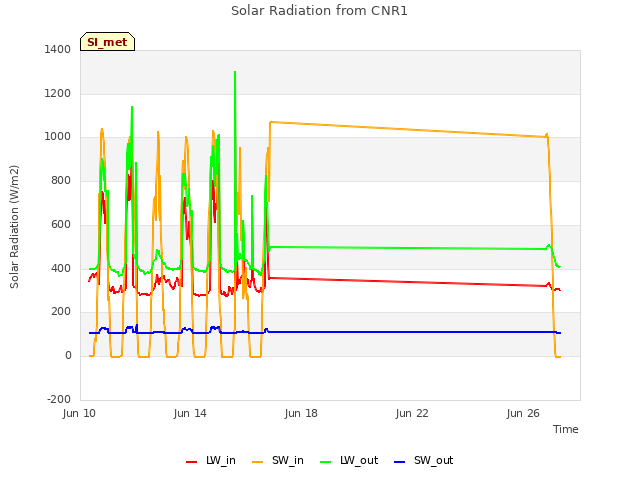
Task: Click the 1000 y-axis tick label
Action: tap(58, 137)
